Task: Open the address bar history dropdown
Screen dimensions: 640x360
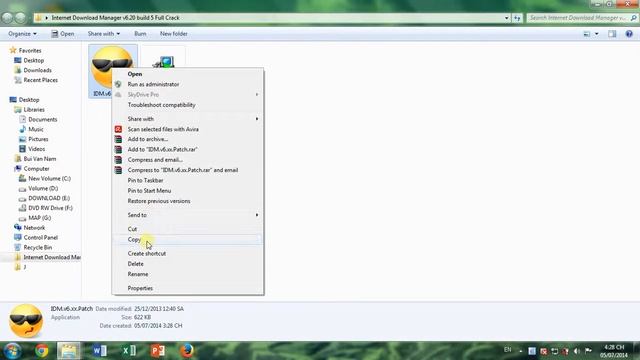Action: pyautogui.click(x=507, y=18)
